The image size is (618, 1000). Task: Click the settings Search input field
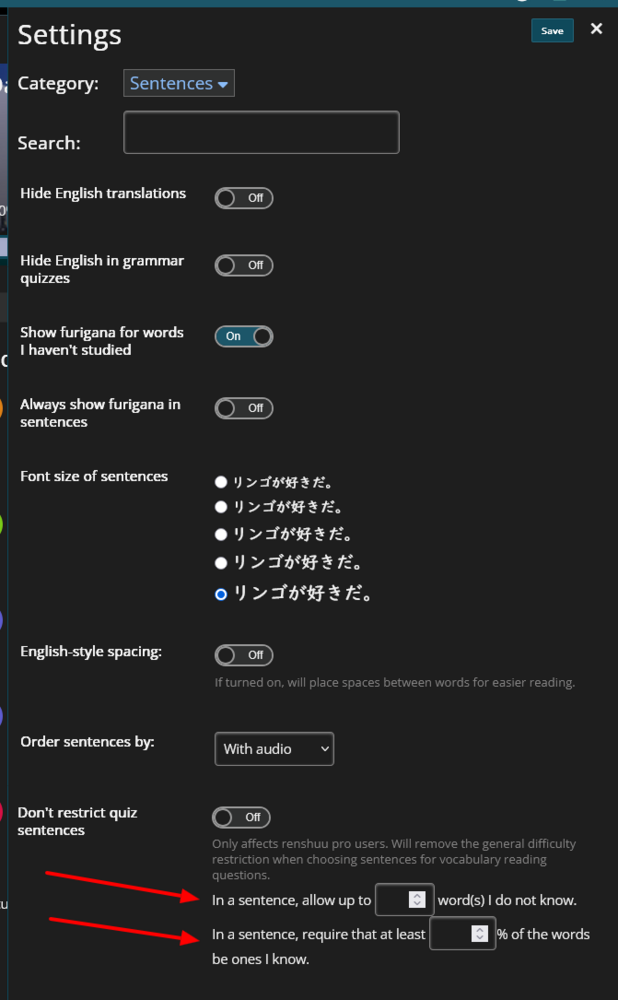[261, 133]
